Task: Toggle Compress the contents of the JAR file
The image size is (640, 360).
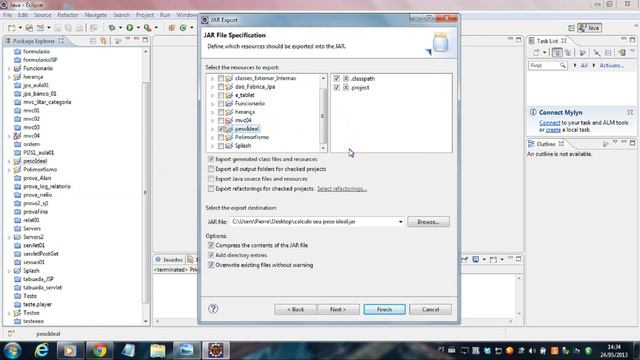Action: click(x=211, y=245)
